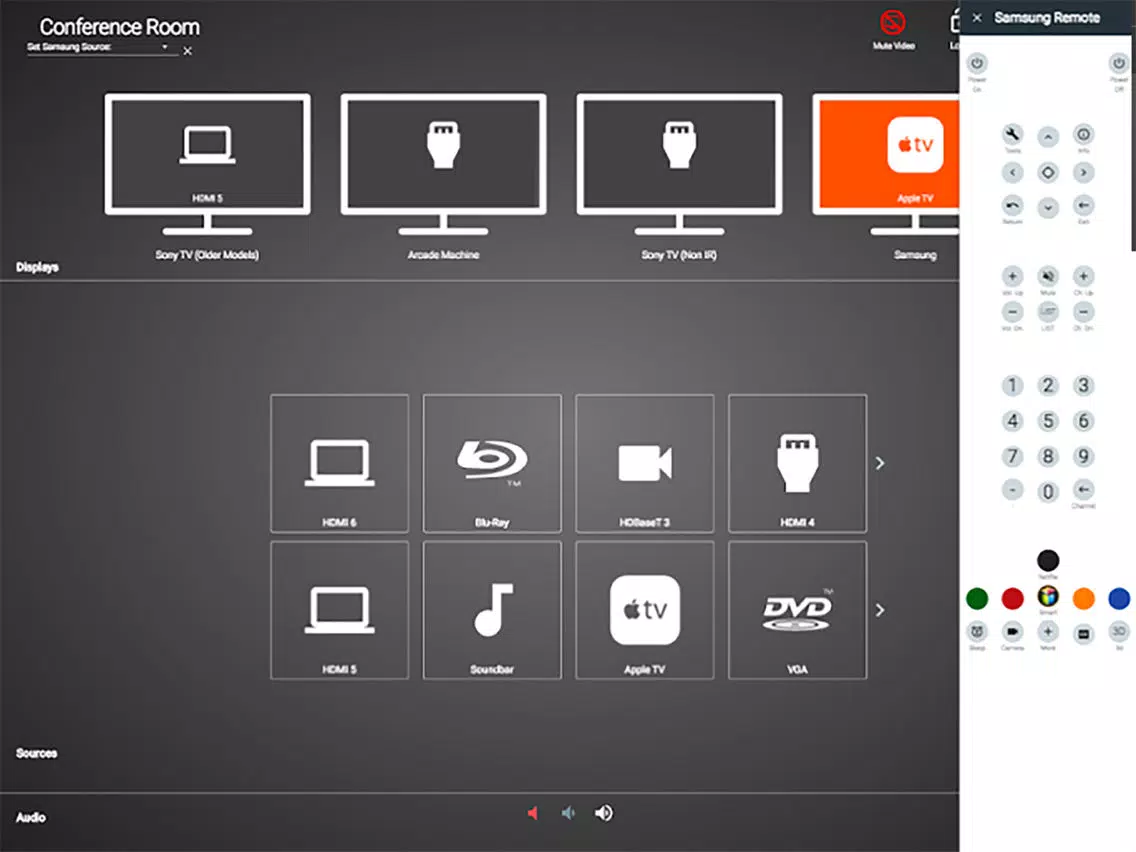Screen dimensions: 1136x852
Task: Click the center select button on d-pad
Action: pyautogui.click(x=1048, y=172)
